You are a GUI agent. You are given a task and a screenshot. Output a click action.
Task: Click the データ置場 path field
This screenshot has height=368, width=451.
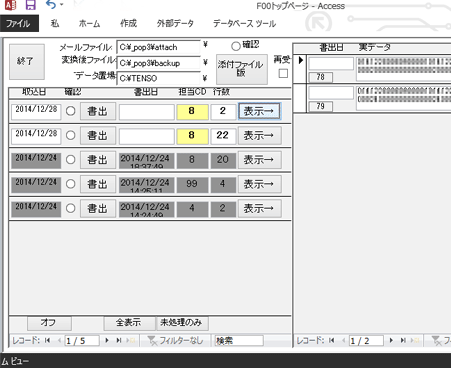[x=158, y=78]
